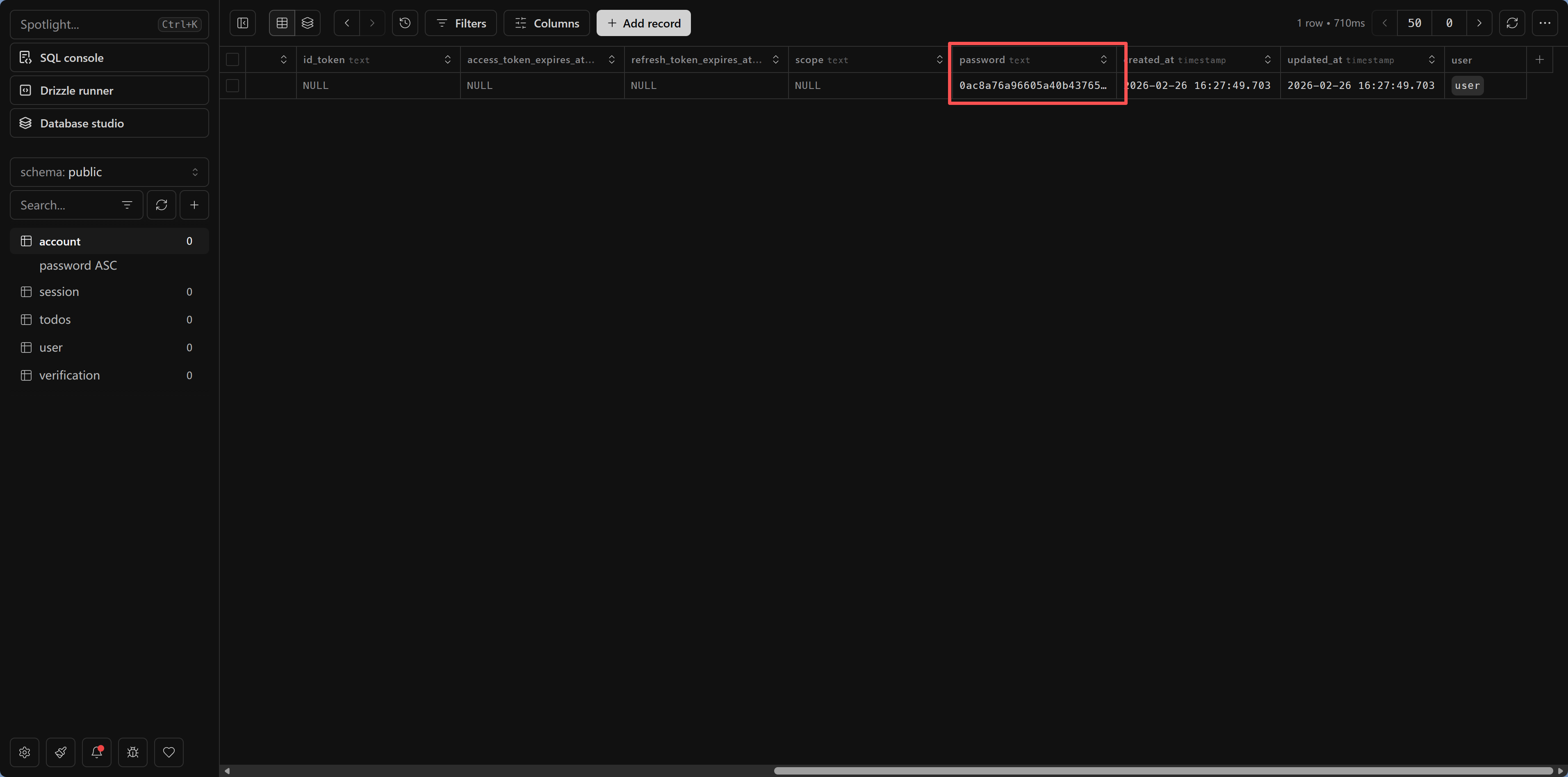Open sort menu for scope column
This screenshot has height=777, width=1568.
(x=939, y=60)
